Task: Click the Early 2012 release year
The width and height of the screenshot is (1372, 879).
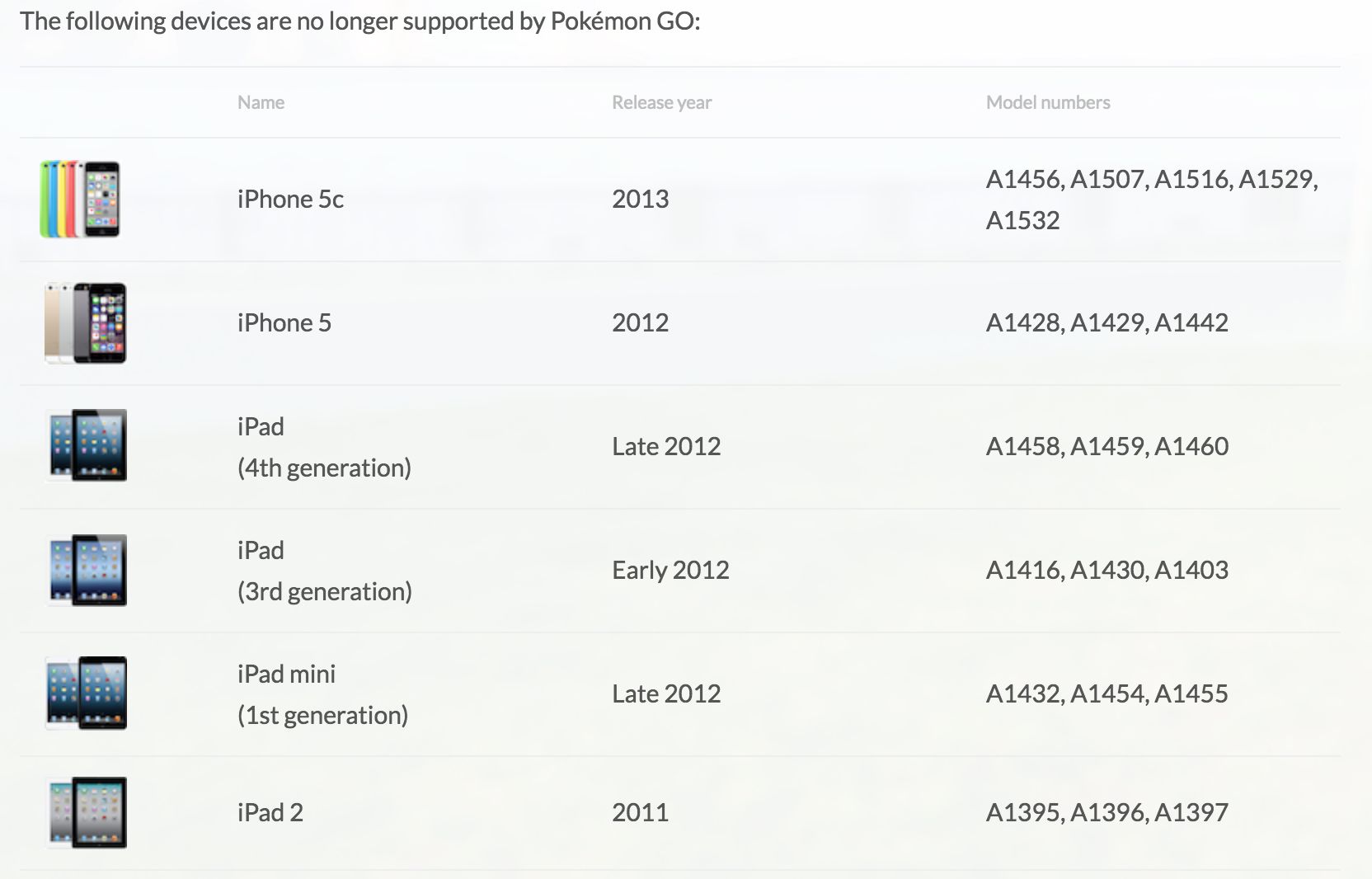Action: tap(670, 571)
